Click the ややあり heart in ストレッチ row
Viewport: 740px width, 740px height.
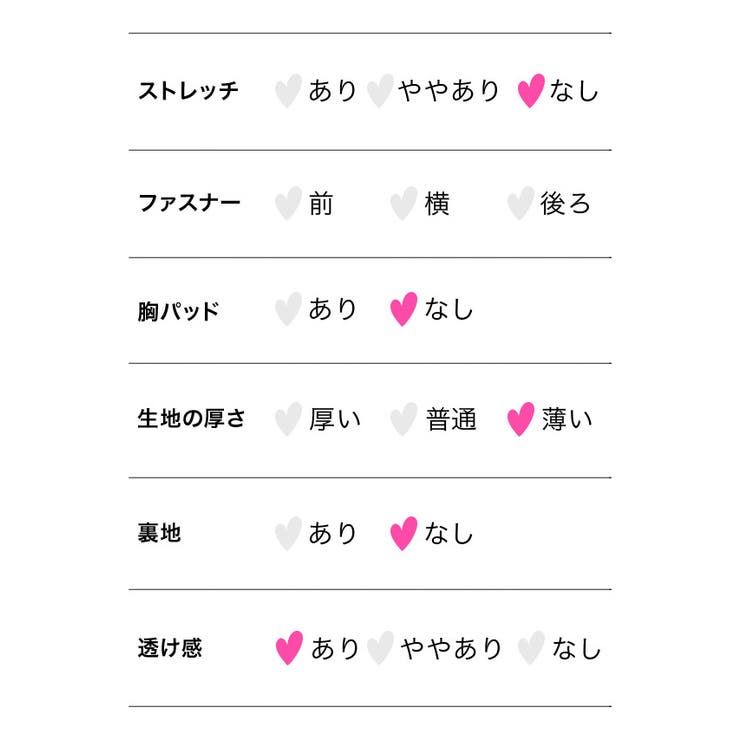tap(380, 91)
